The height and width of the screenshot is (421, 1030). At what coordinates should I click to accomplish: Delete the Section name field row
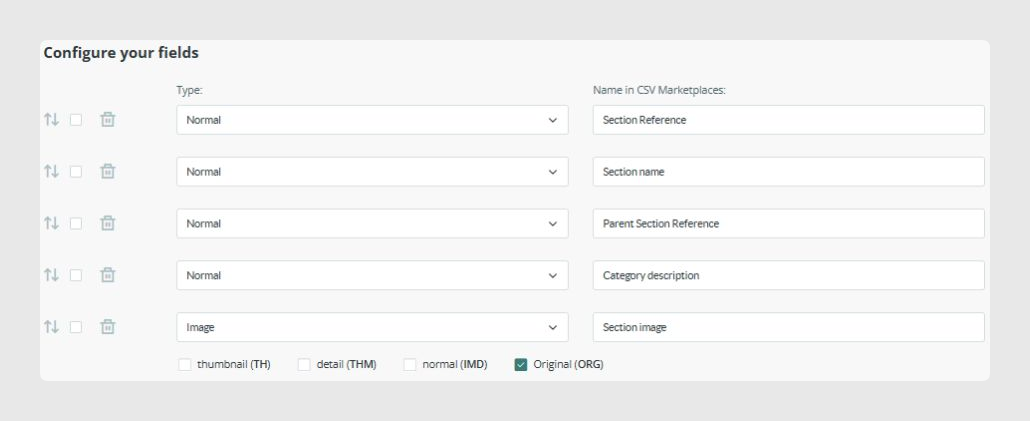click(x=108, y=171)
